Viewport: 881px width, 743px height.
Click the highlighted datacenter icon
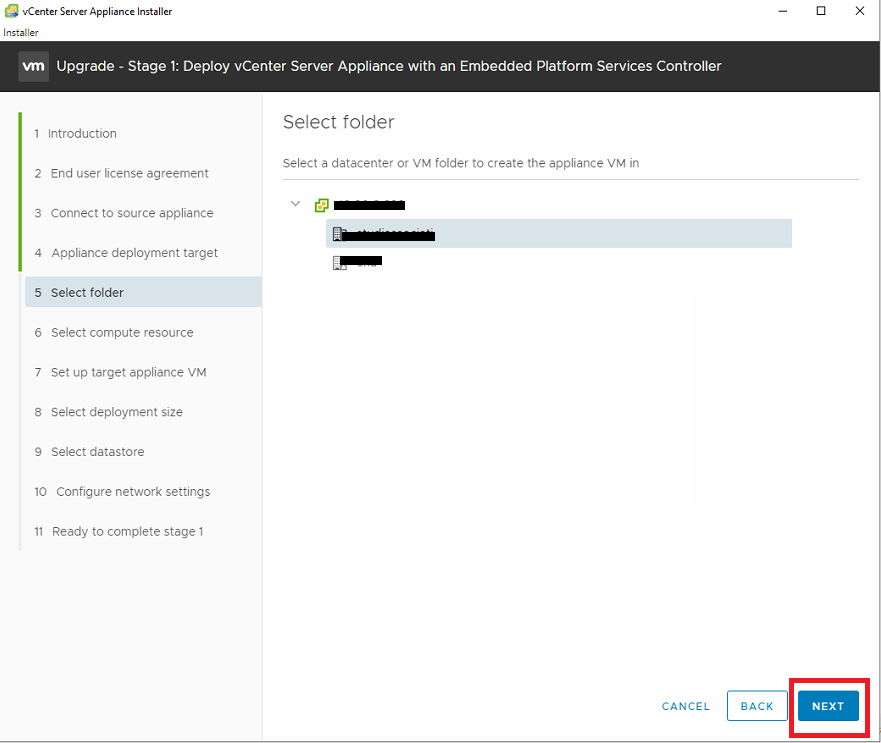pos(339,234)
